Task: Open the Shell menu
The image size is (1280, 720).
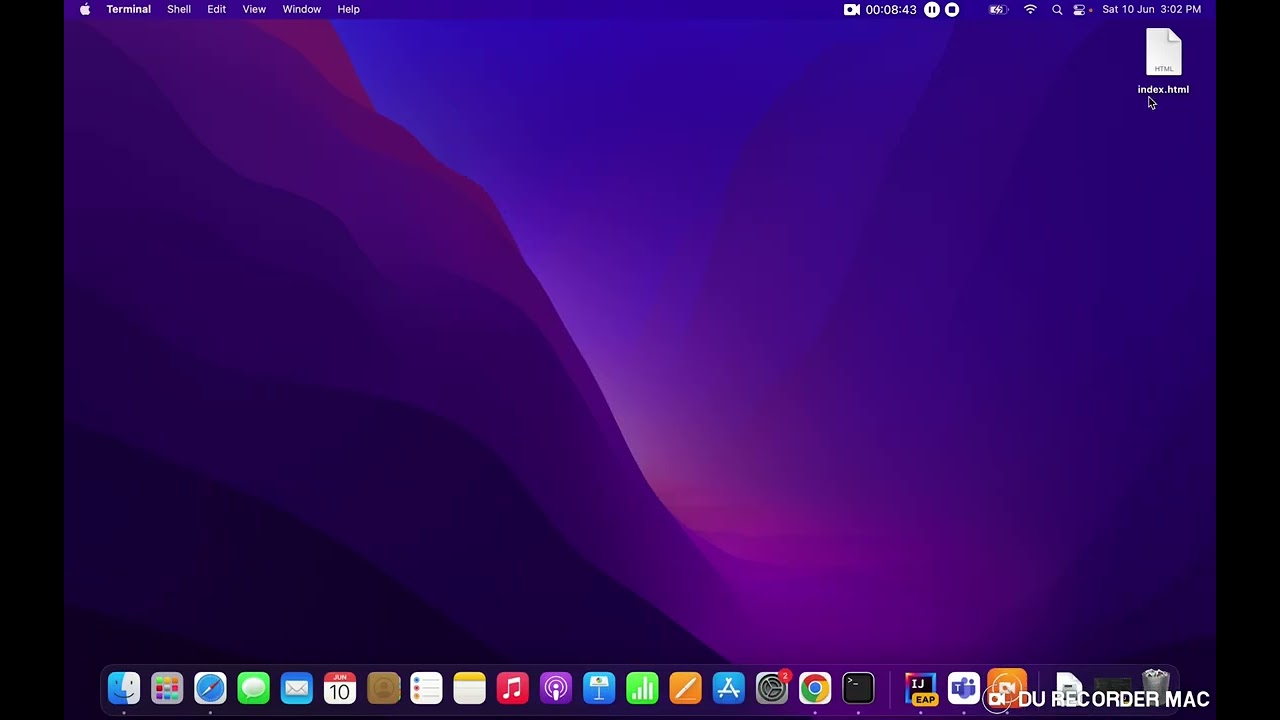Action: tap(179, 9)
